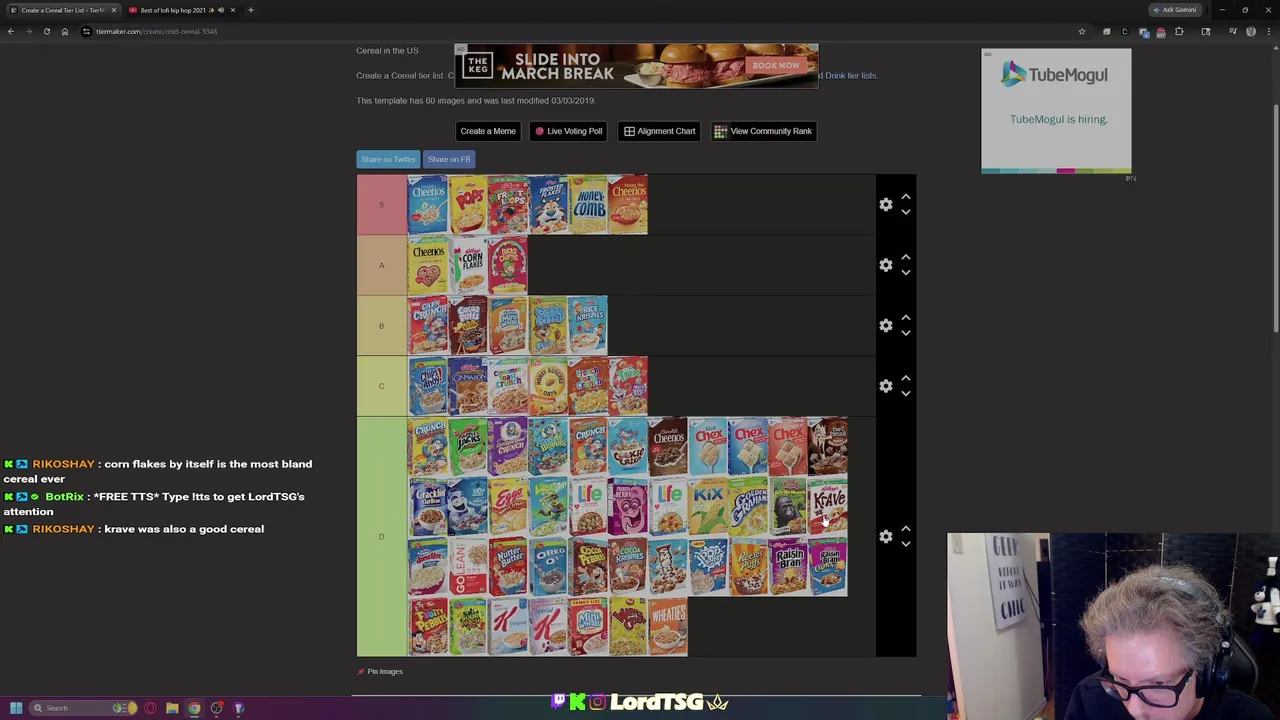The width and height of the screenshot is (1280, 720).
Task: View Community Rank for this template
Action: 763,131
